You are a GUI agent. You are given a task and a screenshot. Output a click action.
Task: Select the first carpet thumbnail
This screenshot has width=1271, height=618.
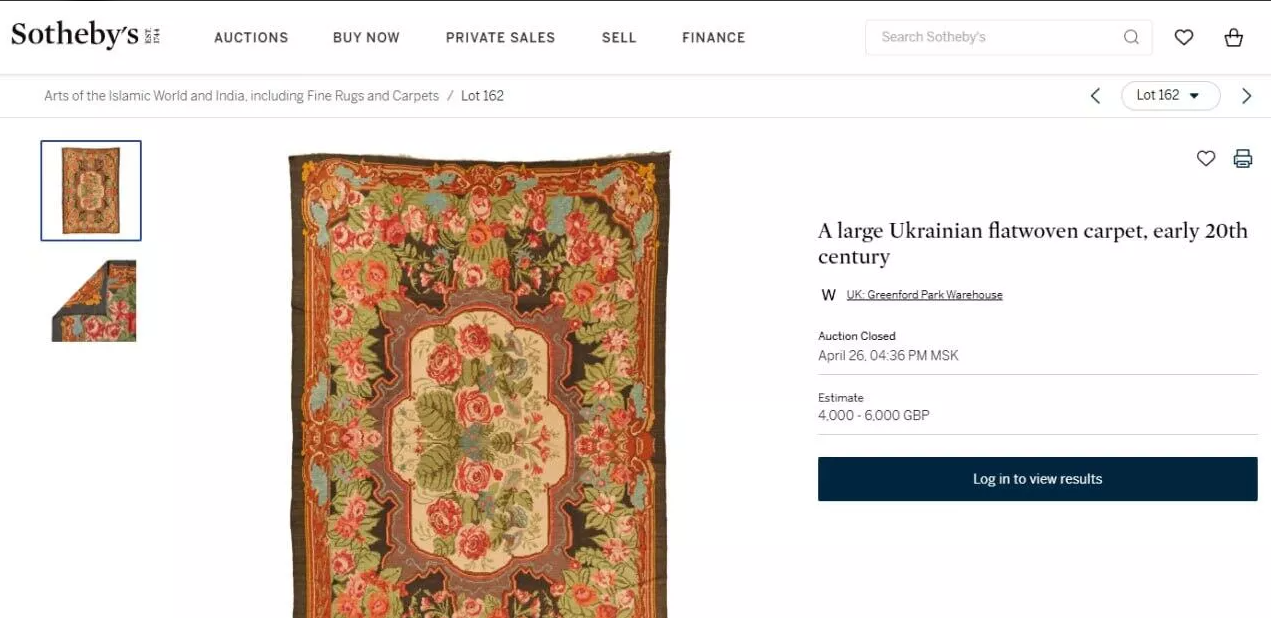[91, 191]
